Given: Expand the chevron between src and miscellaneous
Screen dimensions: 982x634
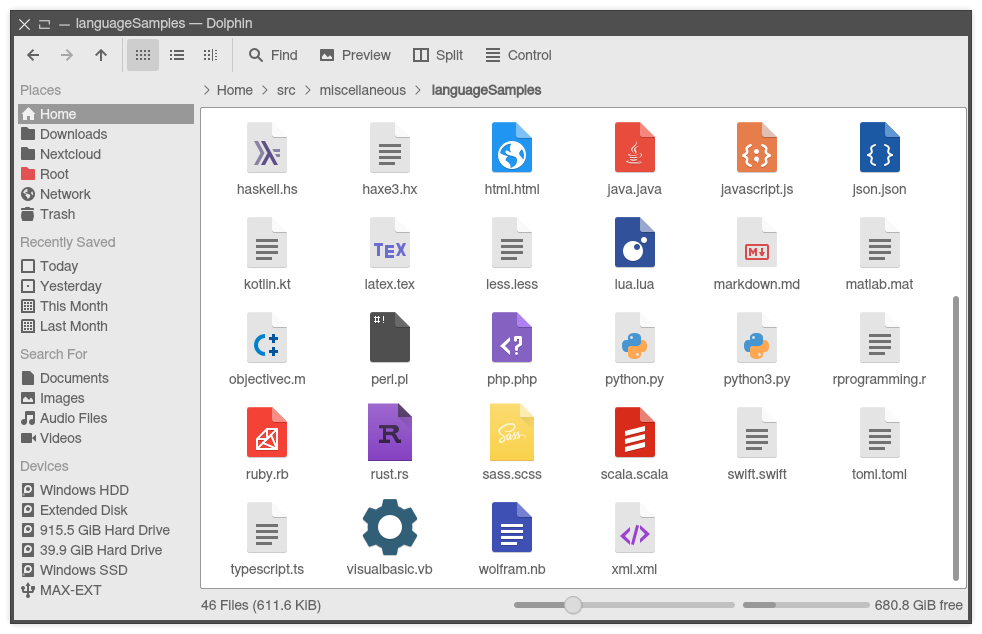Looking at the screenshot, I should [308, 90].
